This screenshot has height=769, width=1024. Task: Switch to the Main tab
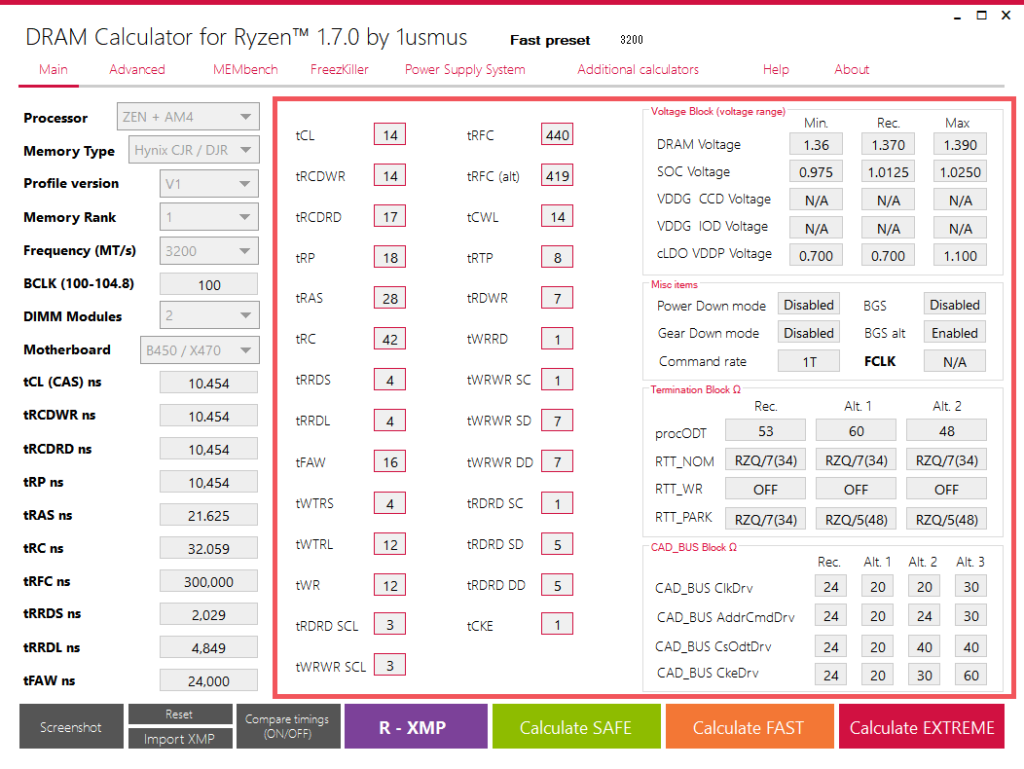pos(53,69)
